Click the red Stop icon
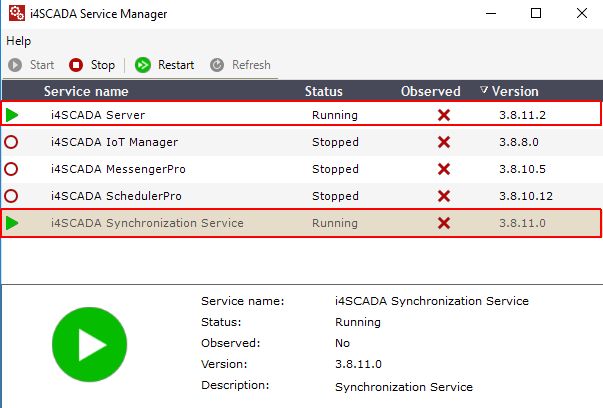603x408 pixels. tap(76, 65)
